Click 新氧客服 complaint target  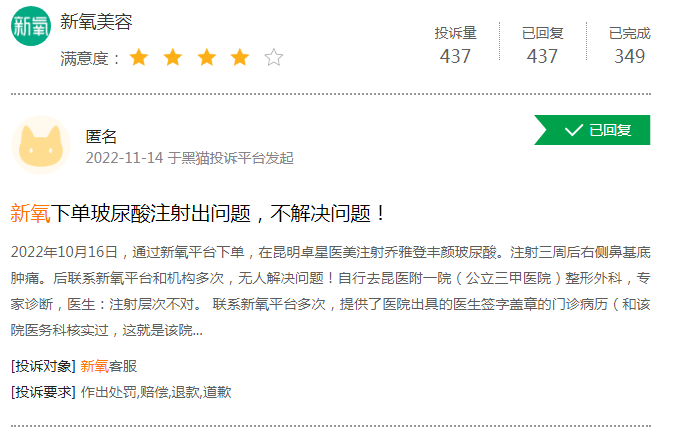(x=109, y=367)
